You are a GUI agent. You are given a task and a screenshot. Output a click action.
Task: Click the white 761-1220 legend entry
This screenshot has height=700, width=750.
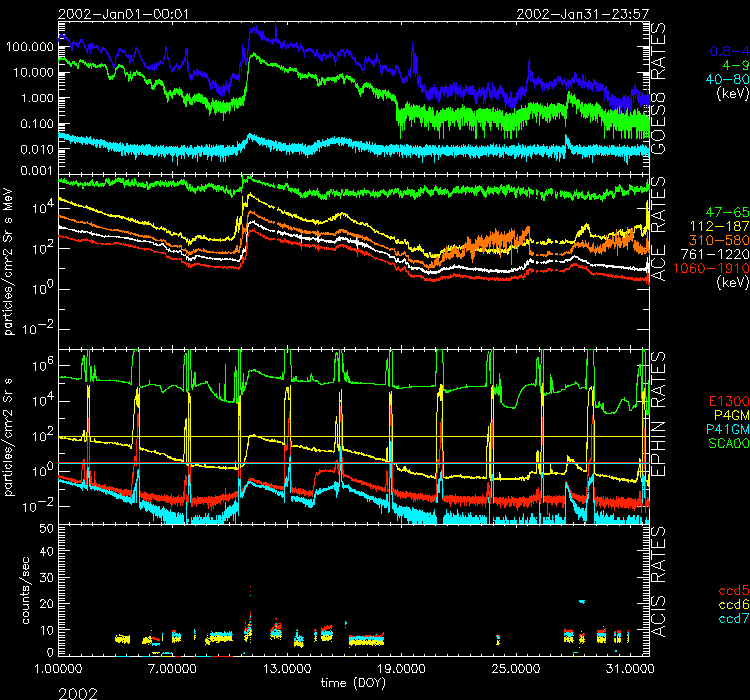717,256
